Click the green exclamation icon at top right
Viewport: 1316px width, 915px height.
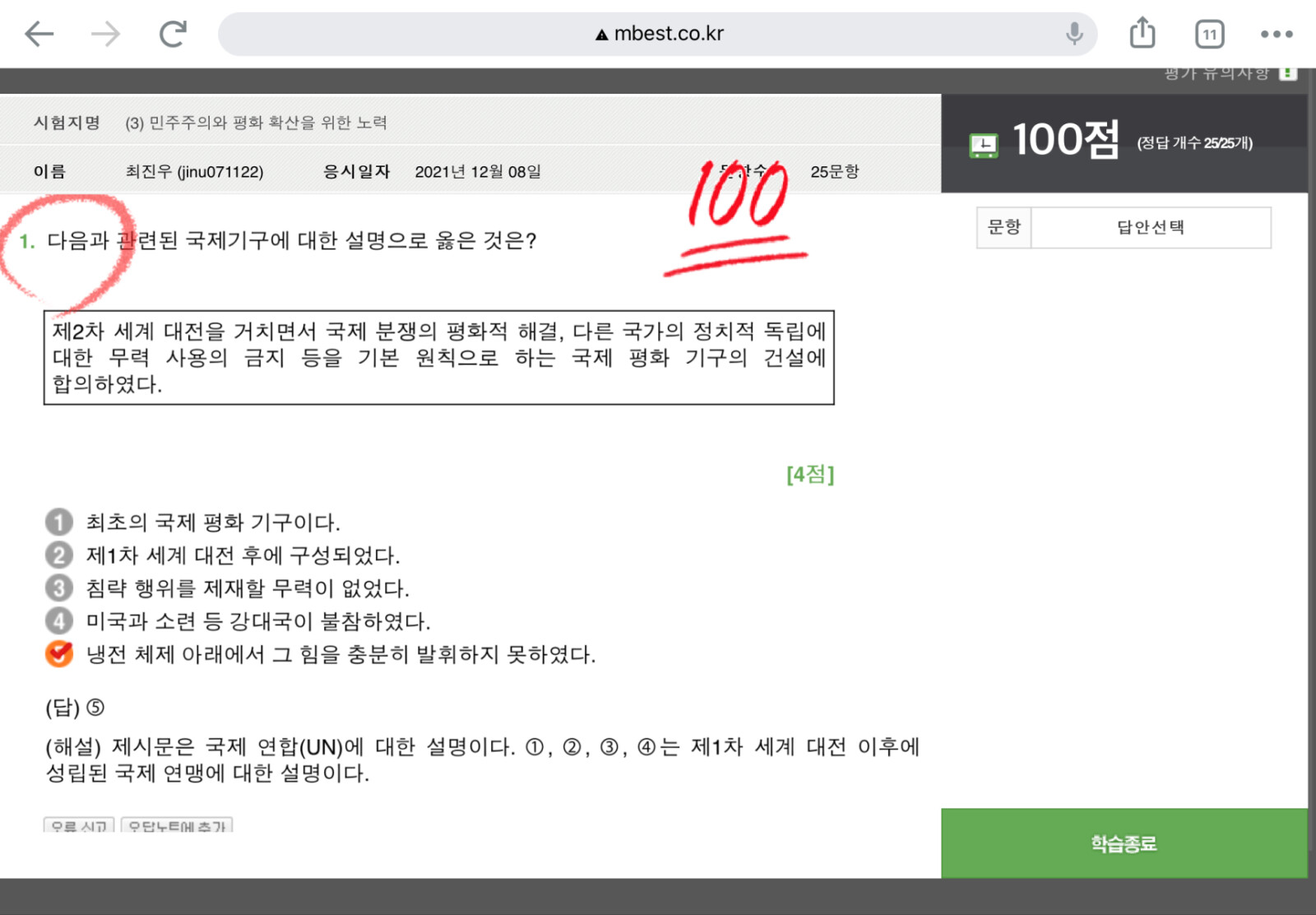(x=1289, y=73)
